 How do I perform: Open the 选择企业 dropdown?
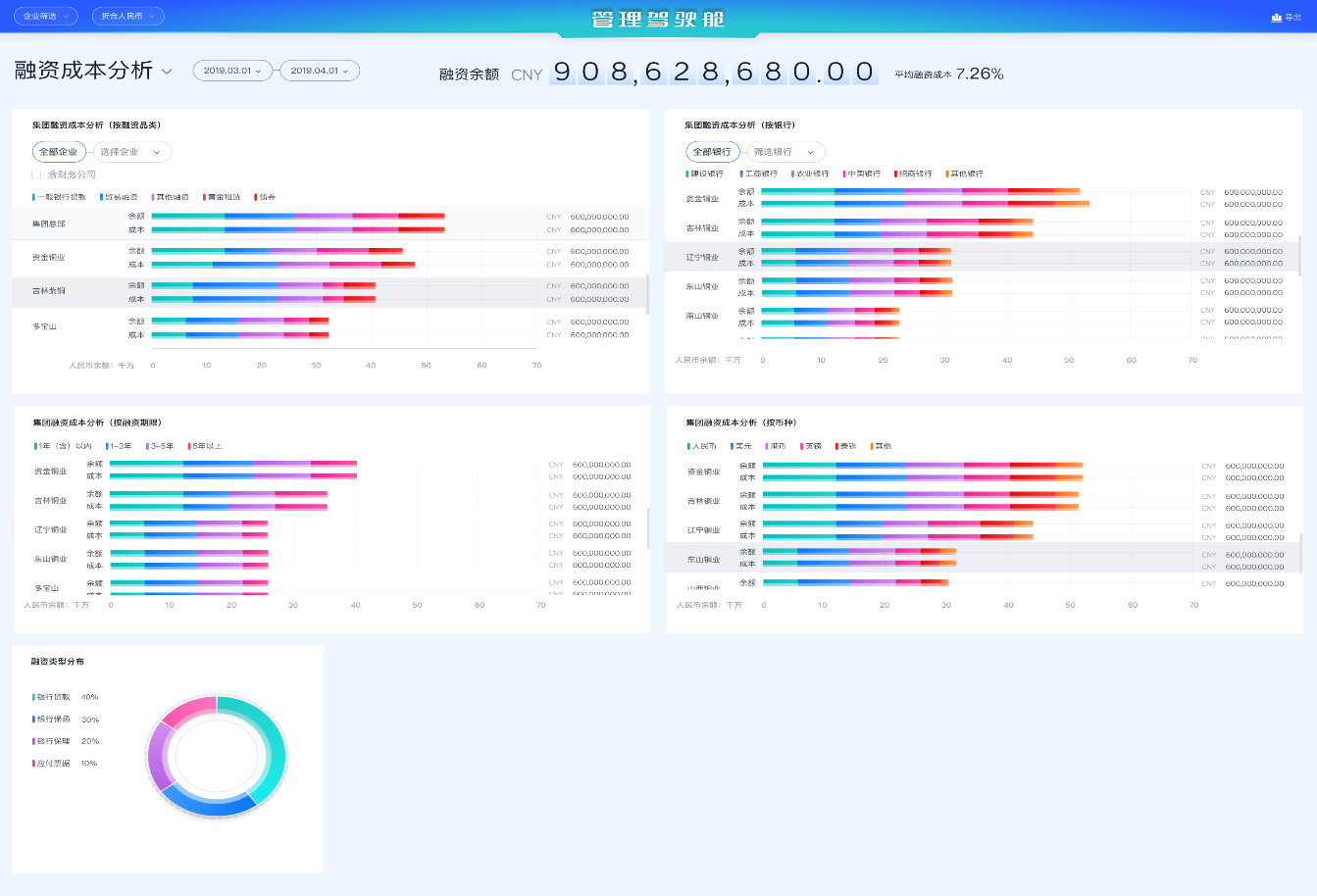[131, 152]
